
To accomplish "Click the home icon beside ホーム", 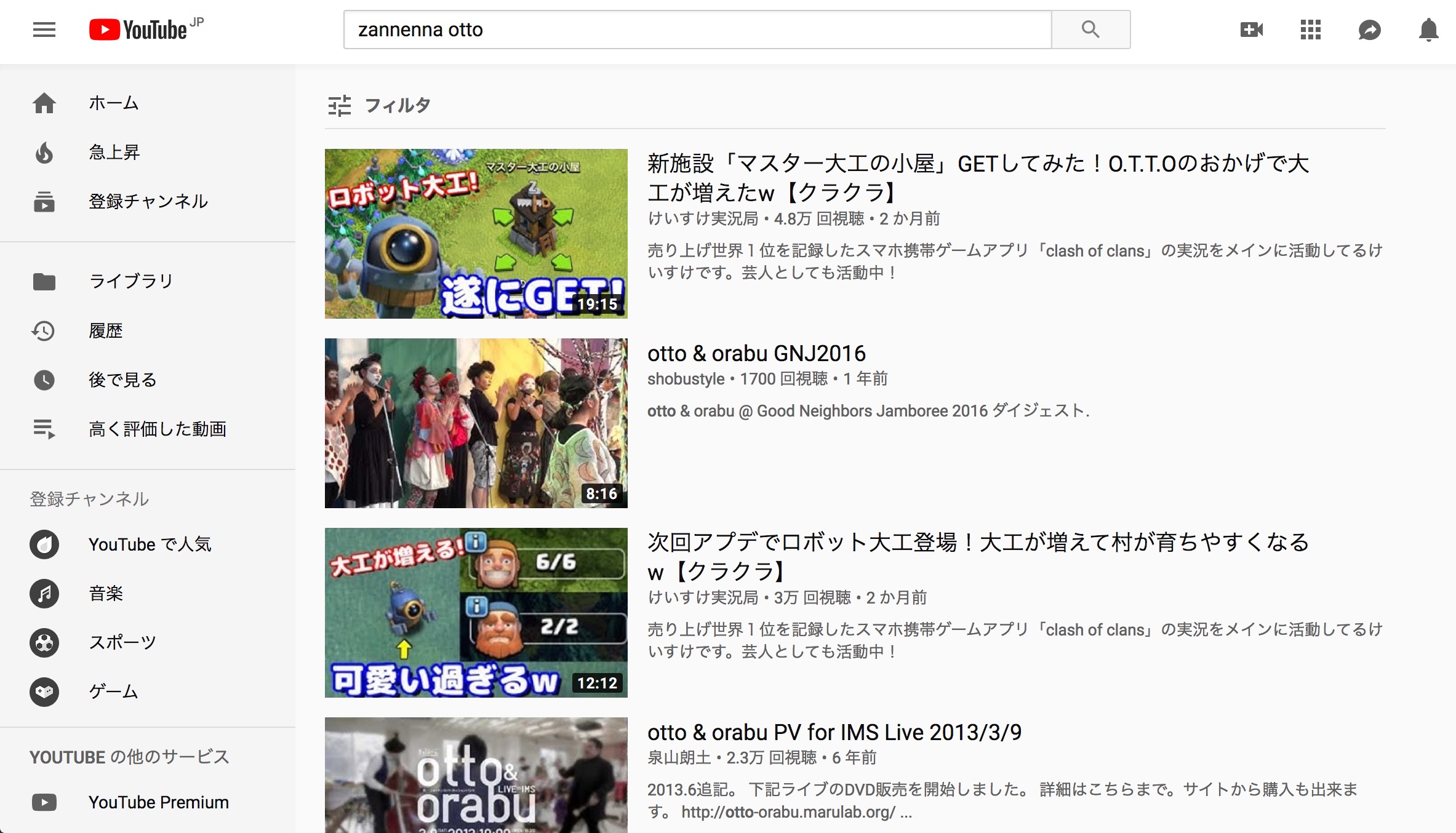I will (44, 103).
